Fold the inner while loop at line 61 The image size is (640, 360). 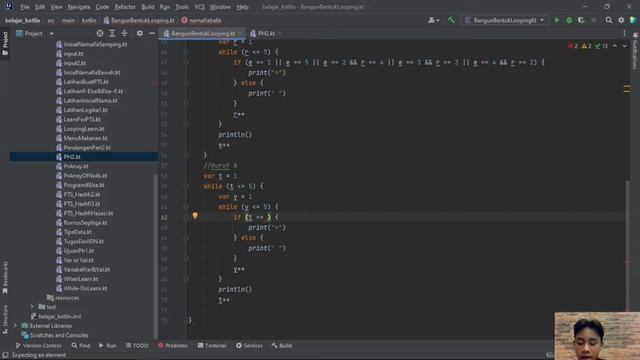pos(186,207)
